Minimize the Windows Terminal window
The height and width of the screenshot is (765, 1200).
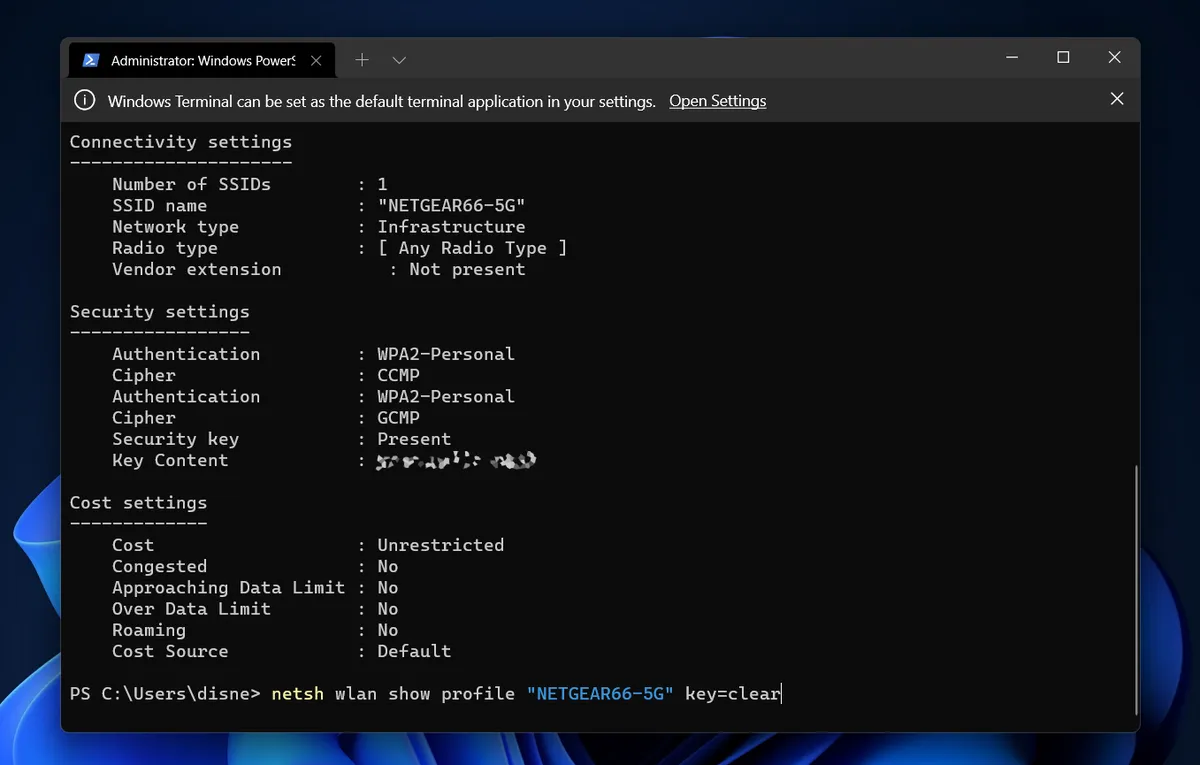tap(1010, 58)
